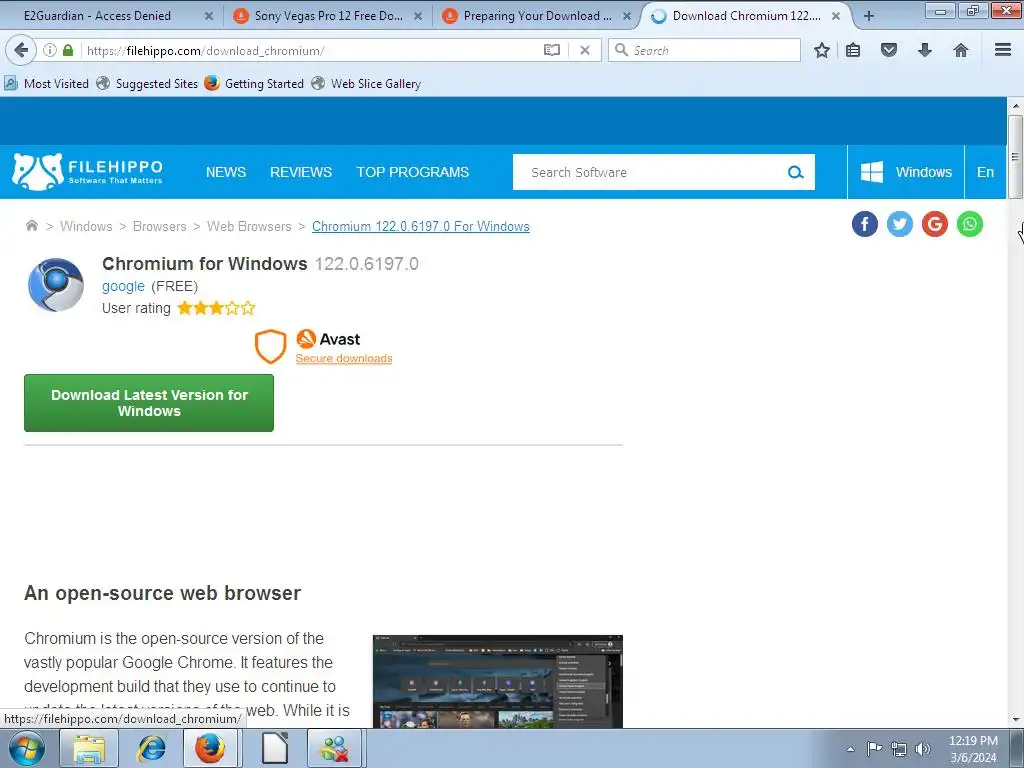Image resolution: width=1024 pixels, height=768 pixels.
Task: Open the downloads arrow icon
Action: 925,50
